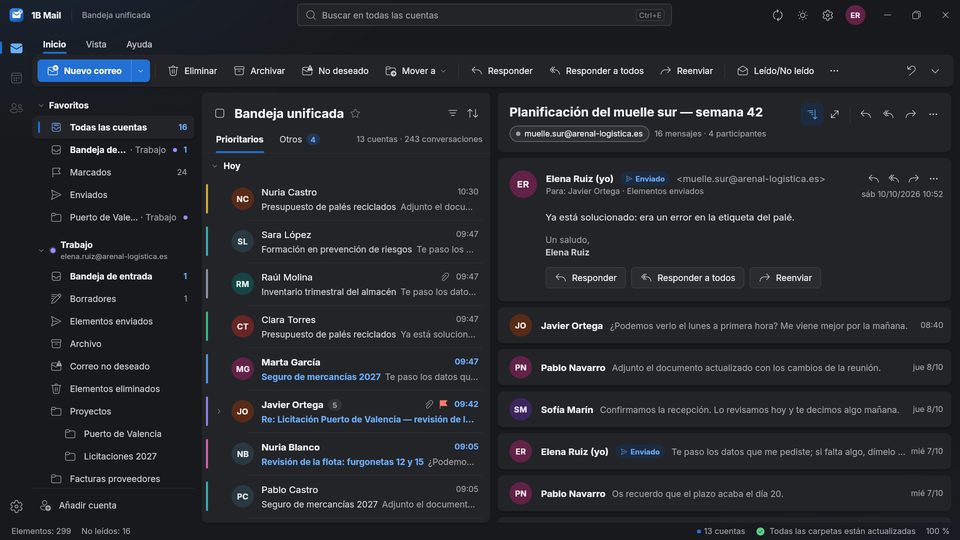Click Responder button below the message body

coord(586,278)
